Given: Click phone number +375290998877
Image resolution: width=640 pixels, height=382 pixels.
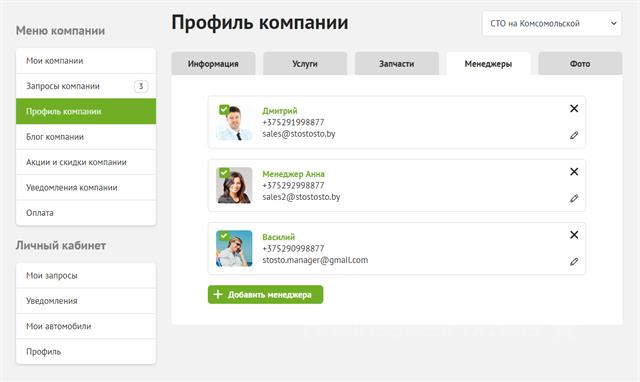Looking at the screenshot, I should coord(293,249).
